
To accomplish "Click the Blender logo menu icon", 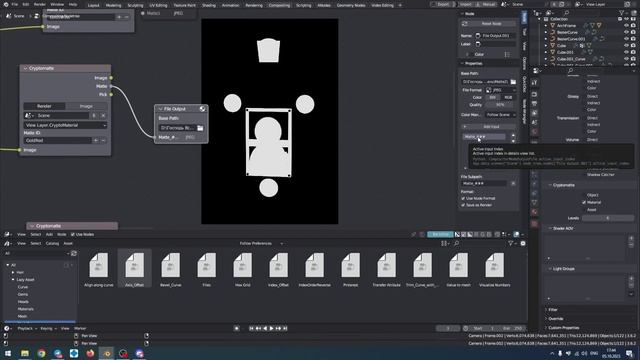I will [6, 4].
